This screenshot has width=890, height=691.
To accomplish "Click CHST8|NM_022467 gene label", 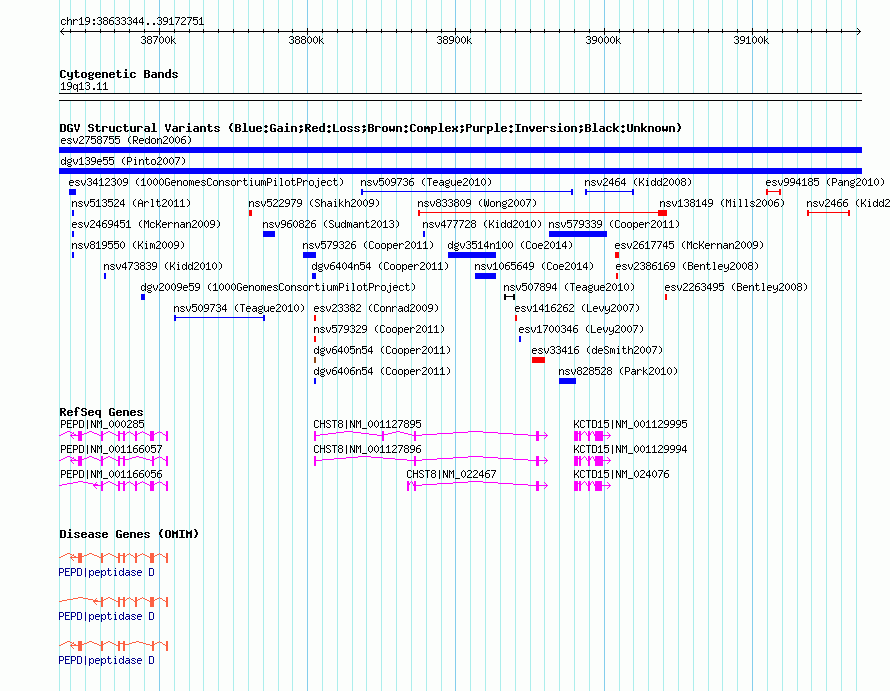I will click(x=451, y=474).
